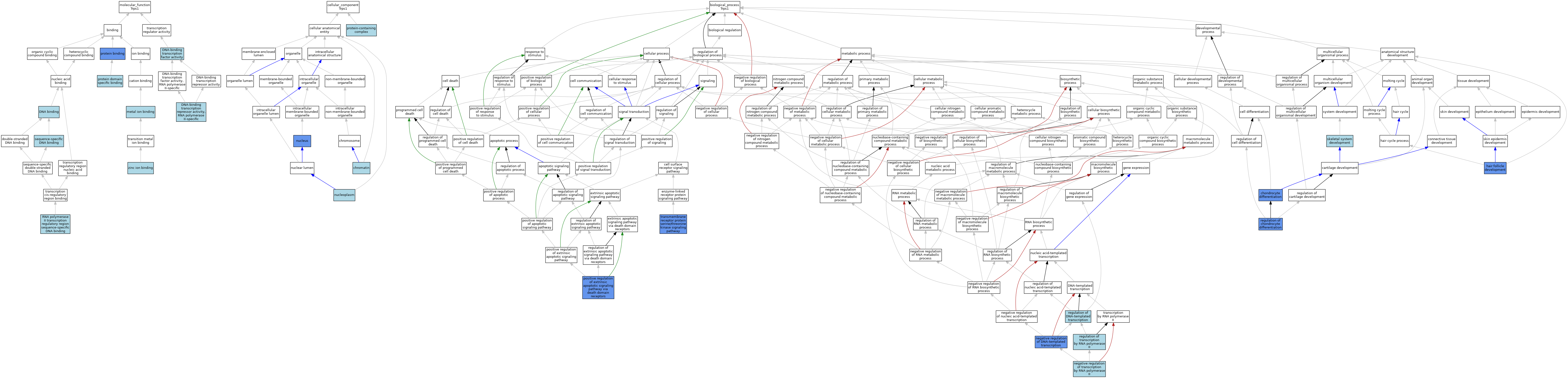1568x378 pixels.
Task: Select 'membrane-enclosed lumen' node
Action: click(x=259, y=54)
